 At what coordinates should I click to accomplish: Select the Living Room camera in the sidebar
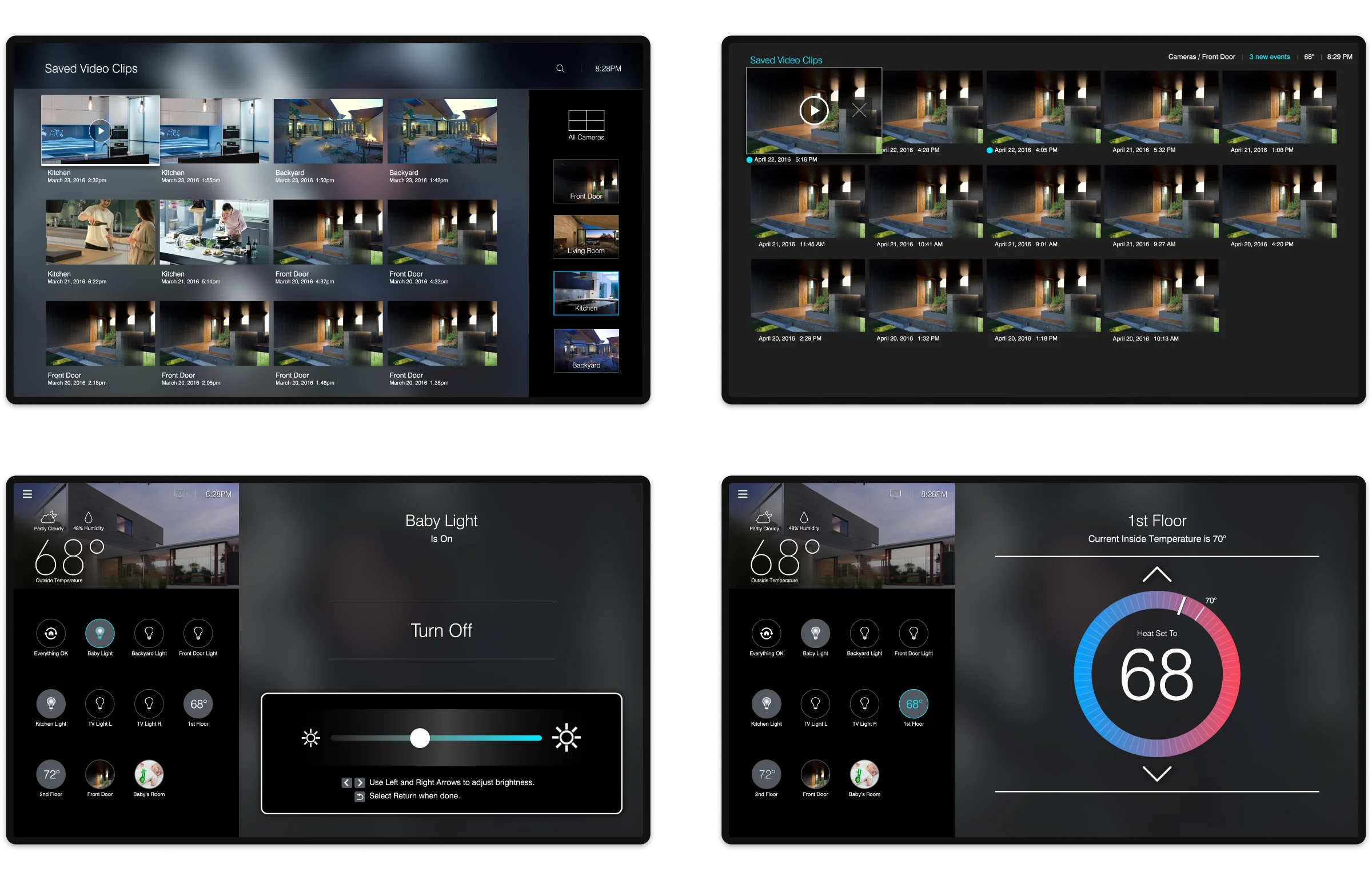click(x=586, y=237)
